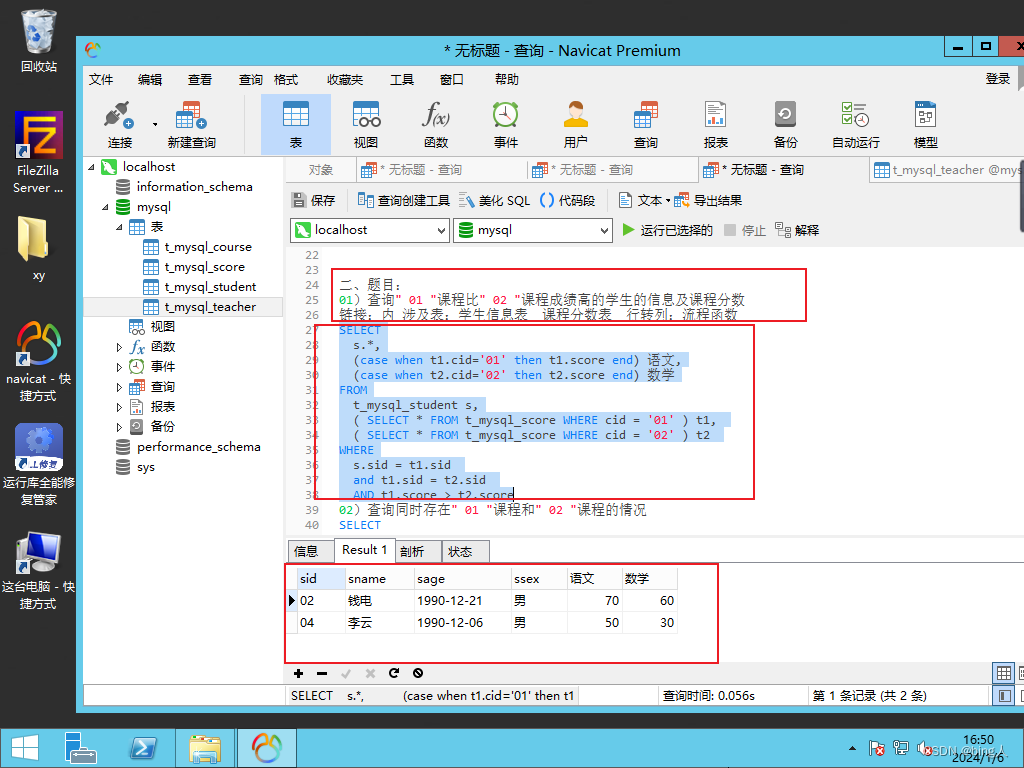This screenshot has height=768, width=1024.
Task: Expand the 查询 tree node
Action: [119, 387]
